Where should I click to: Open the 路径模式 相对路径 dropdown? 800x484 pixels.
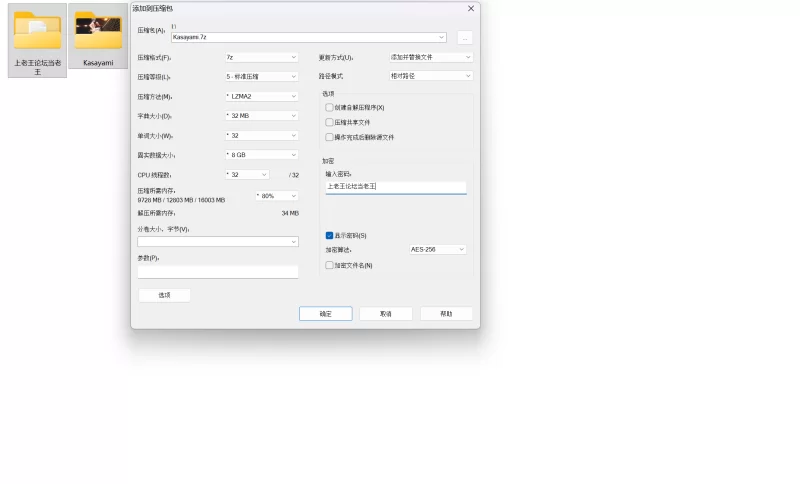(x=431, y=76)
